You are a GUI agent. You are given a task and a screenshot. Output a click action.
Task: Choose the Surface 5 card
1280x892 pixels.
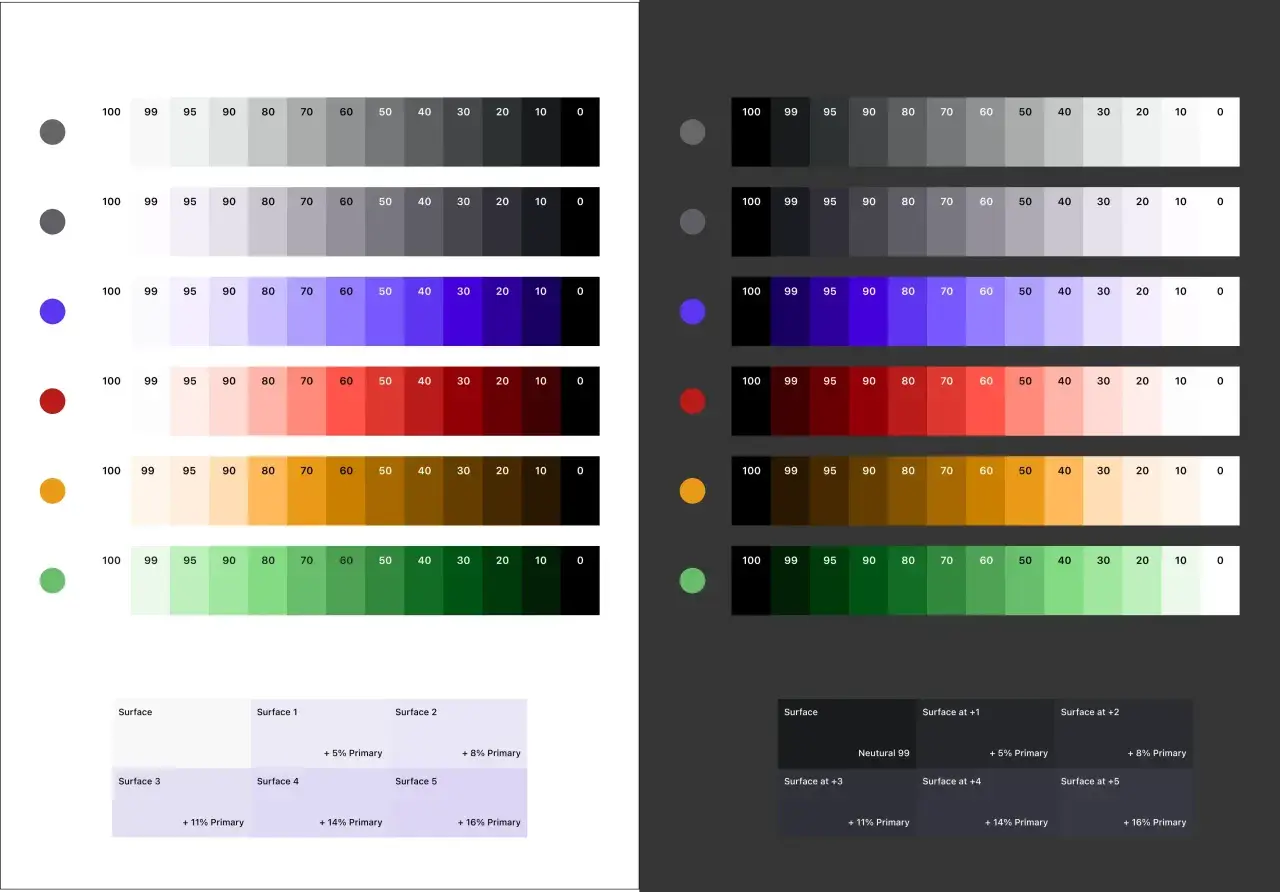(458, 802)
